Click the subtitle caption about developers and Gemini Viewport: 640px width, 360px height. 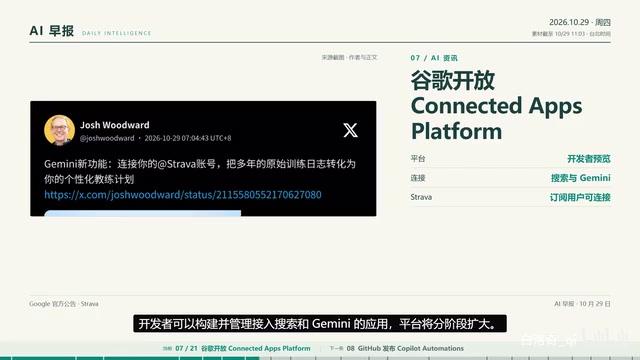click(x=320, y=324)
